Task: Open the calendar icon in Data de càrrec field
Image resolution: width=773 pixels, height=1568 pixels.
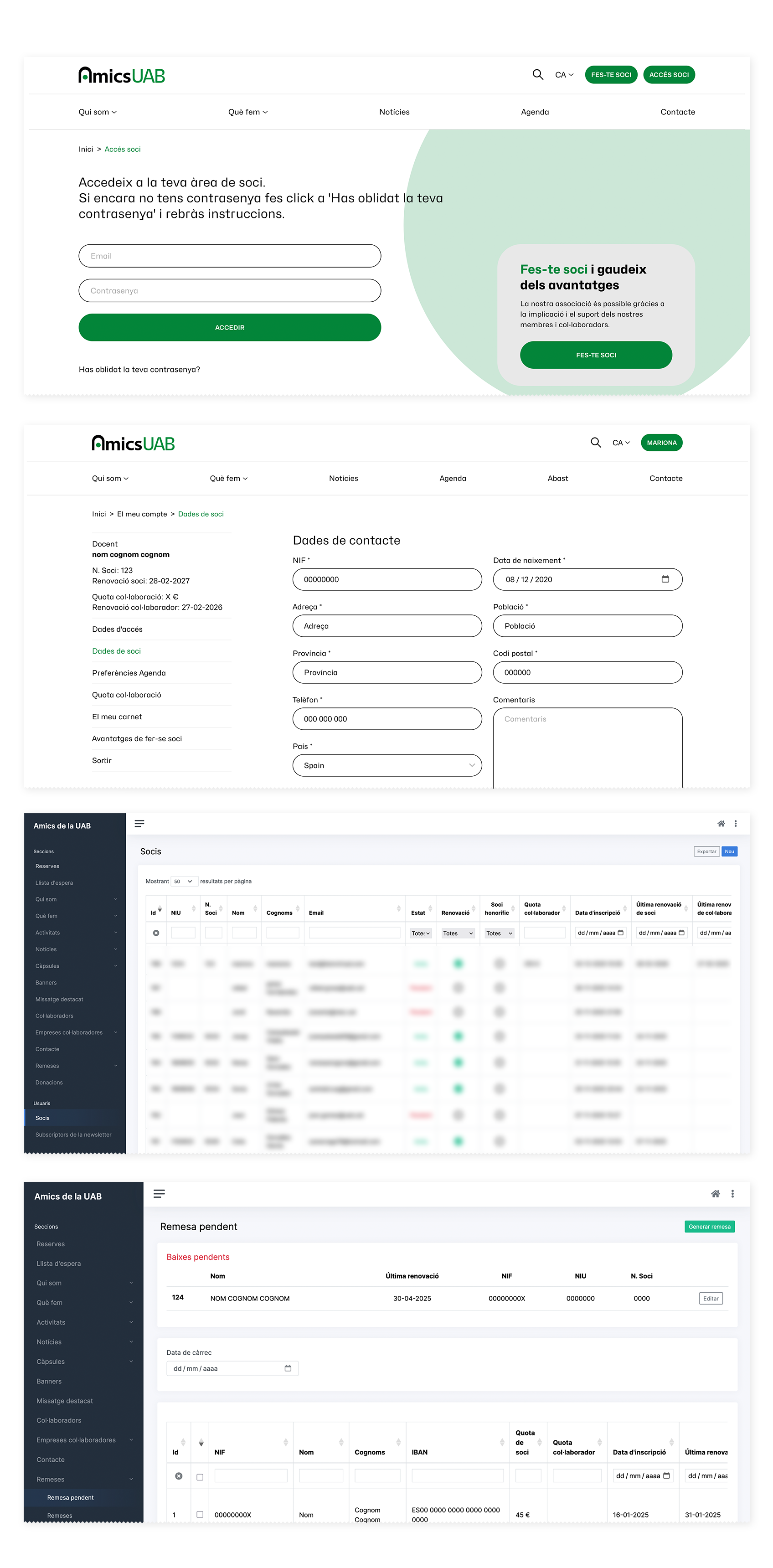Action: pyautogui.click(x=288, y=1368)
